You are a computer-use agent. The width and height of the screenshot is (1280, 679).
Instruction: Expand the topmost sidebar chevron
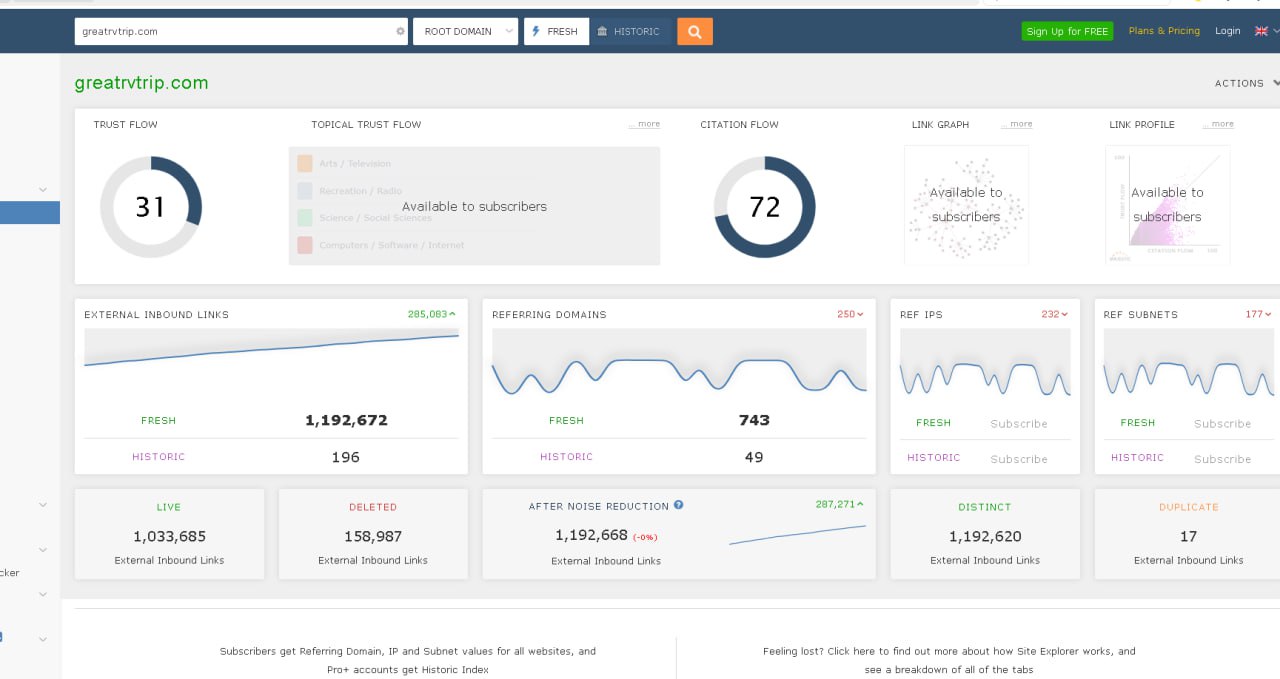click(43, 189)
